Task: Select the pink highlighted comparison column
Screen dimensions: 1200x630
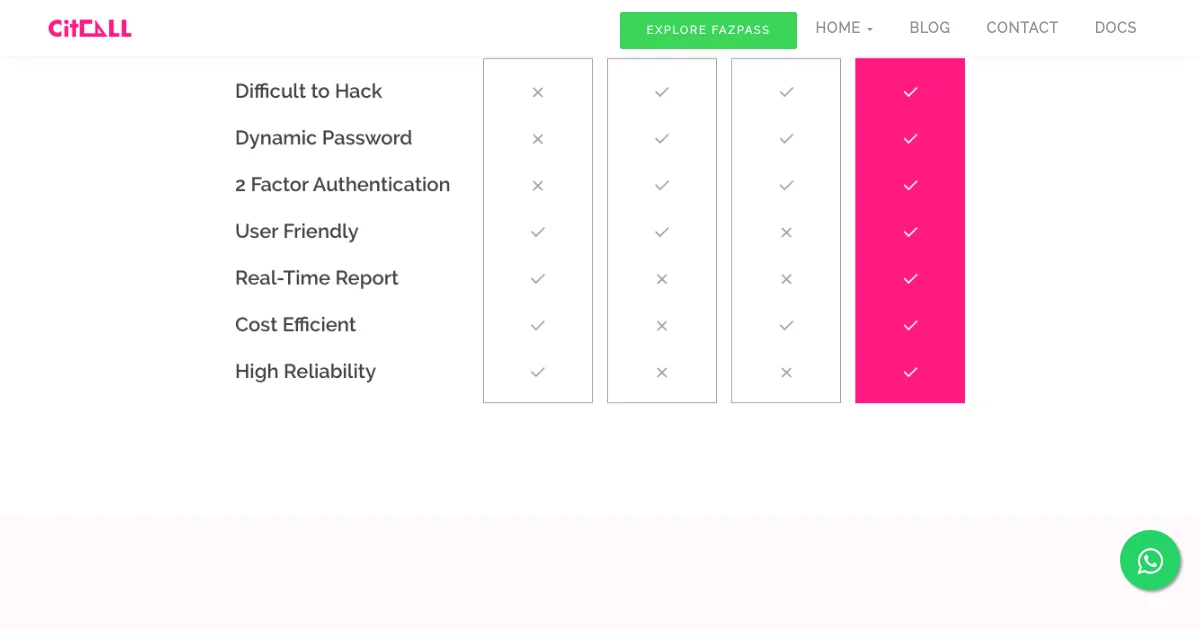Action: (910, 230)
